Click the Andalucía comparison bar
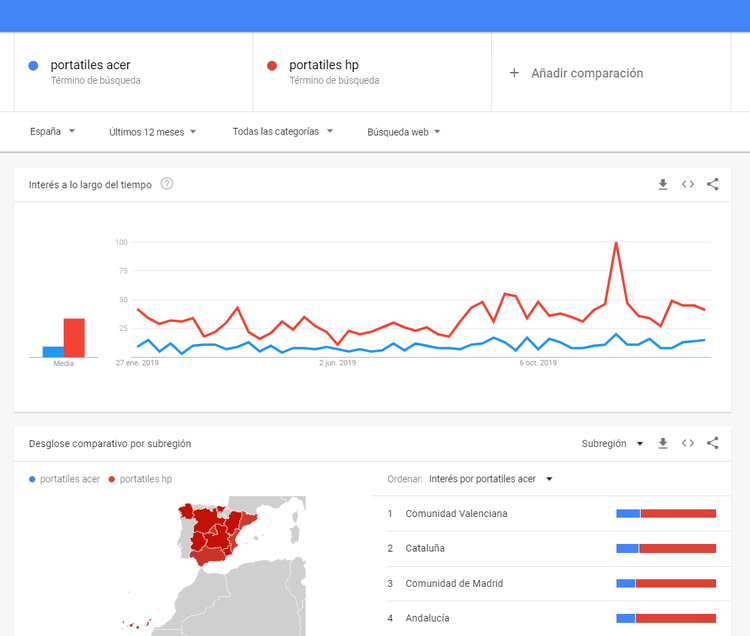Image resolution: width=750 pixels, height=636 pixels. click(666, 618)
